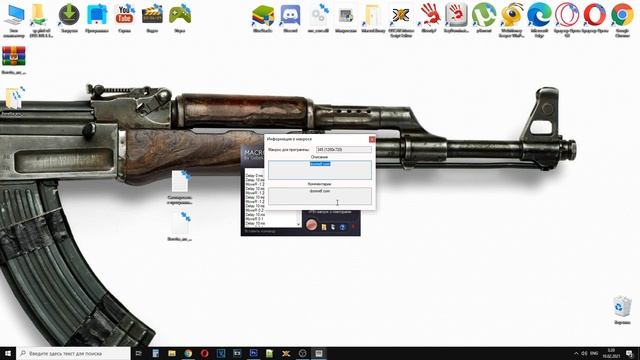Viewport: 640px width, 360px height.
Task: Click the red pin icon in the macro editor
Action: (x=353, y=227)
